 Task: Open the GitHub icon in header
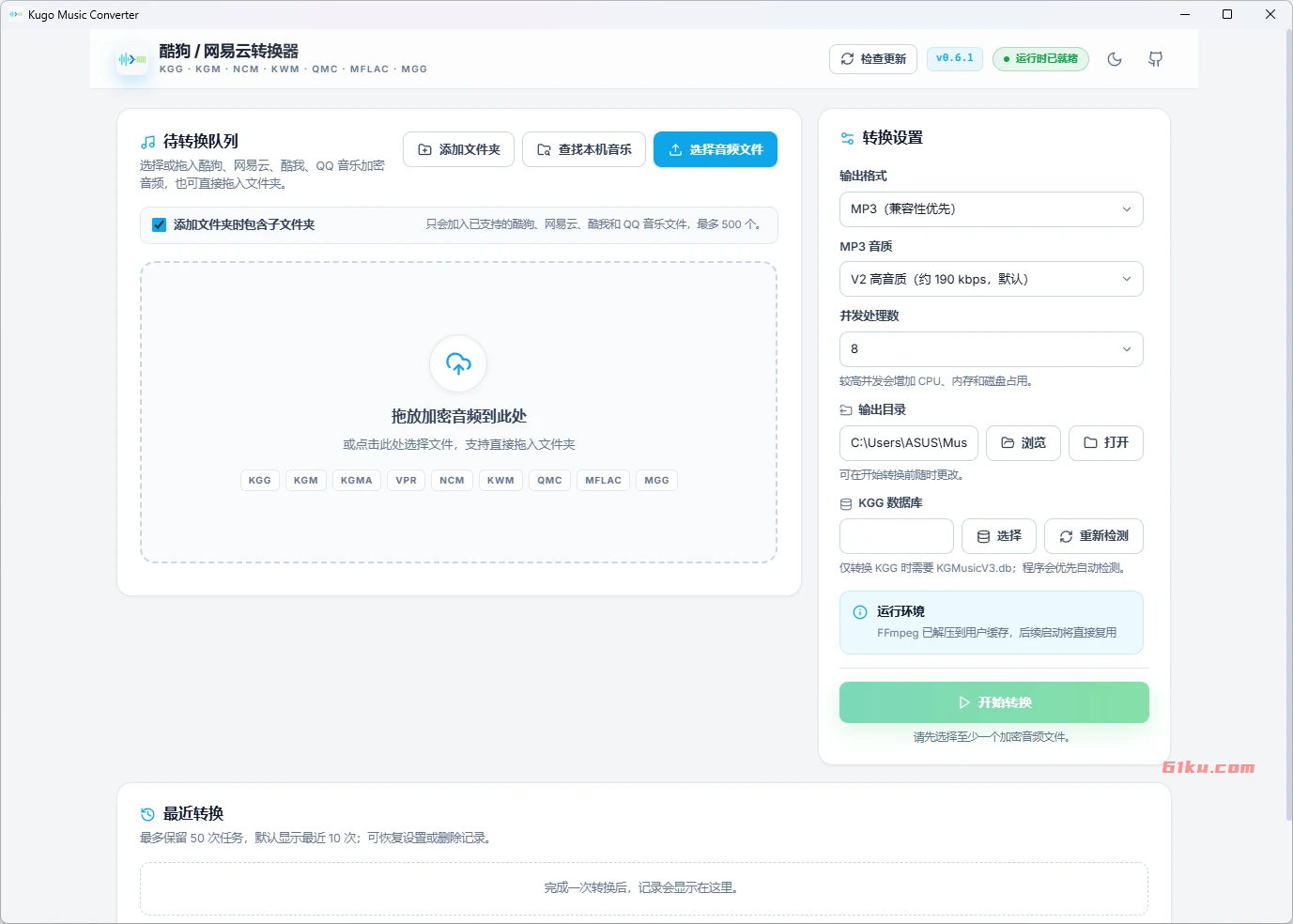1156,59
